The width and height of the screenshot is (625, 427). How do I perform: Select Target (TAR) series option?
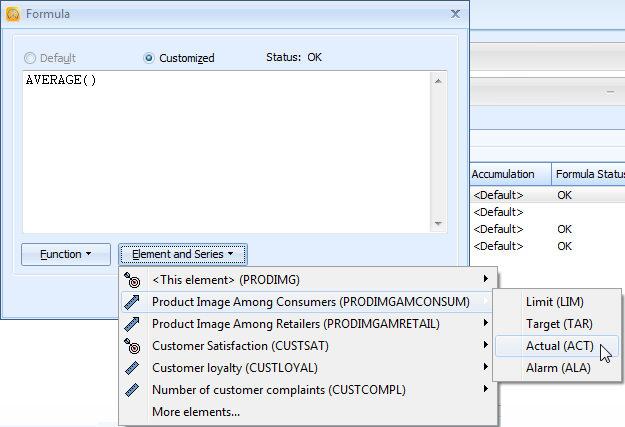click(558, 324)
